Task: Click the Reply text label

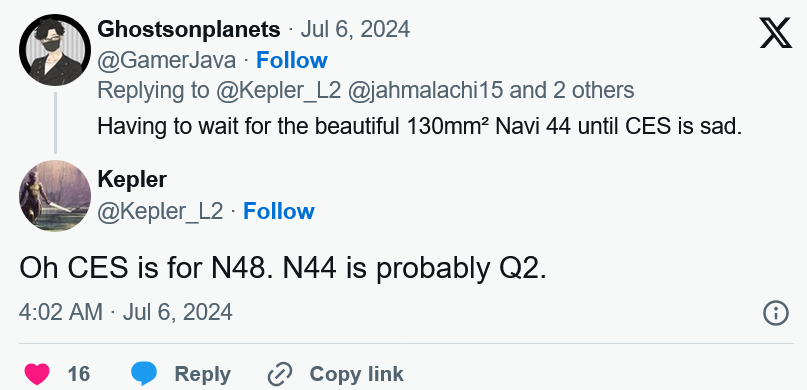Action: pyautogui.click(x=202, y=374)
